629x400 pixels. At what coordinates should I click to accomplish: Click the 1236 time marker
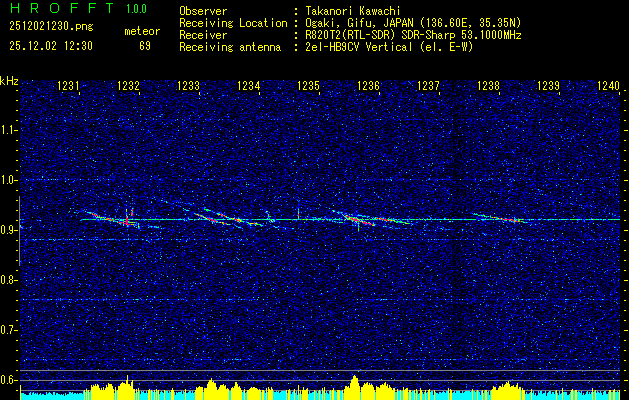click(x=368, y=85)
